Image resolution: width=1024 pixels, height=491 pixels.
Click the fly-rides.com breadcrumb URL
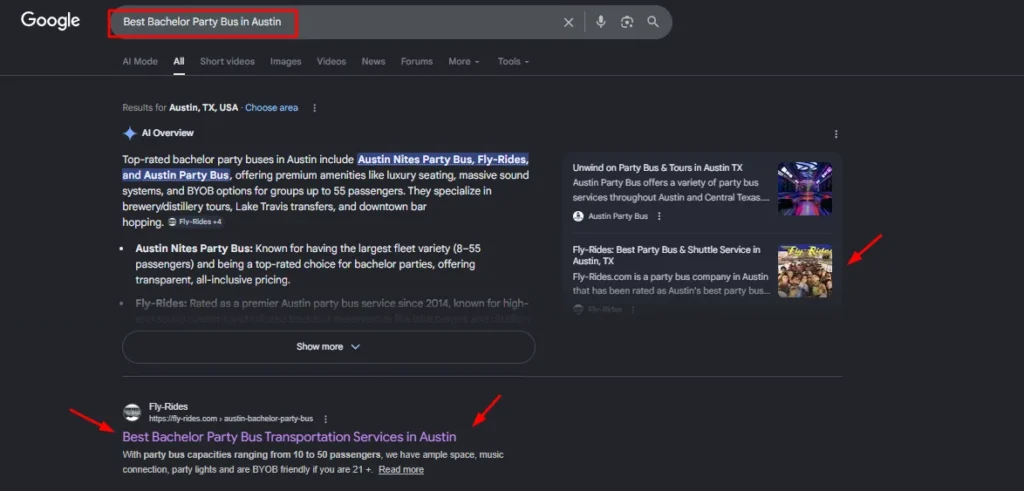click(231, 419)
